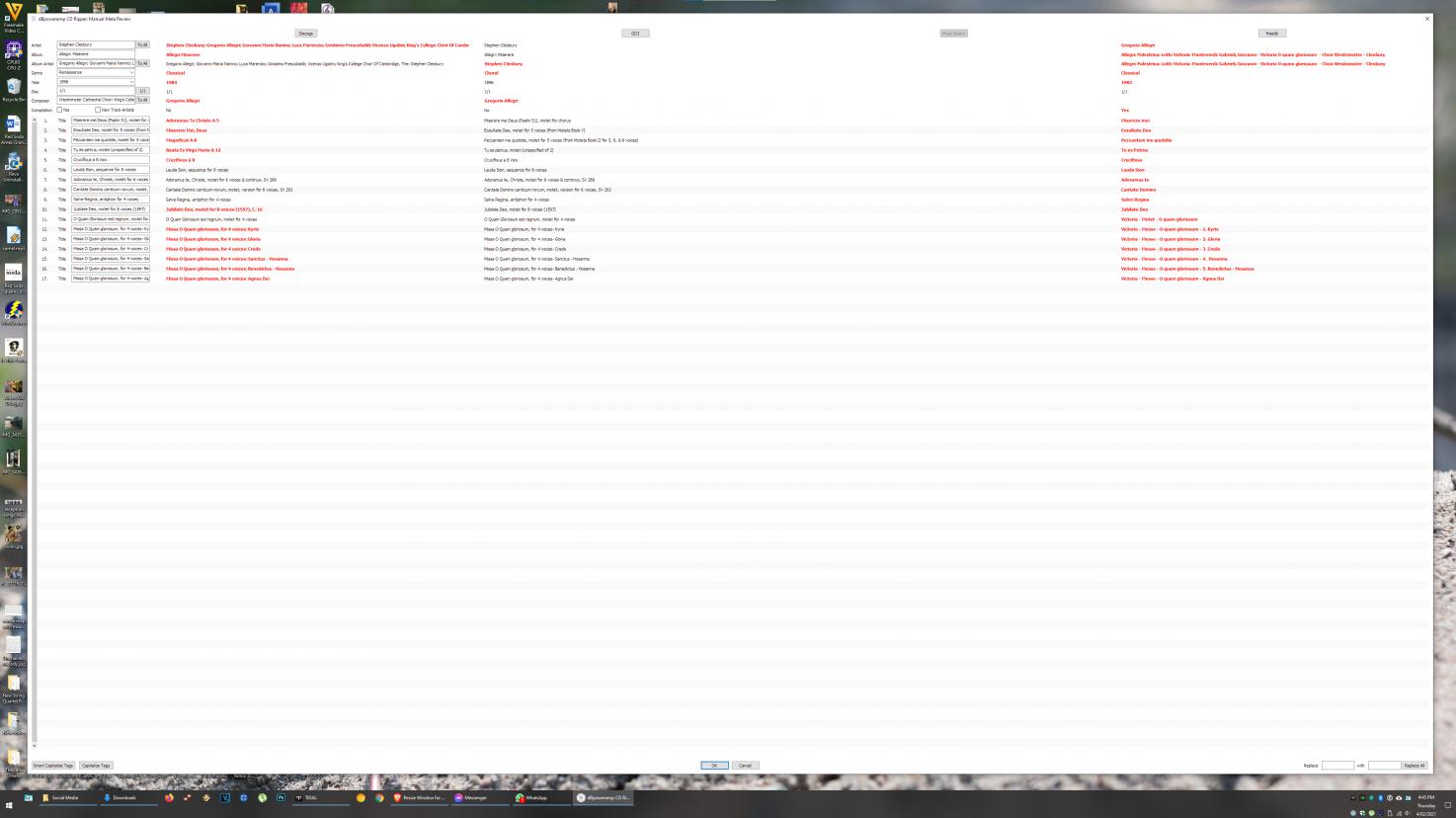Select the GD3 metadata source header
This screenshot has height=818, width=1456.
click(x=635, y=34)
